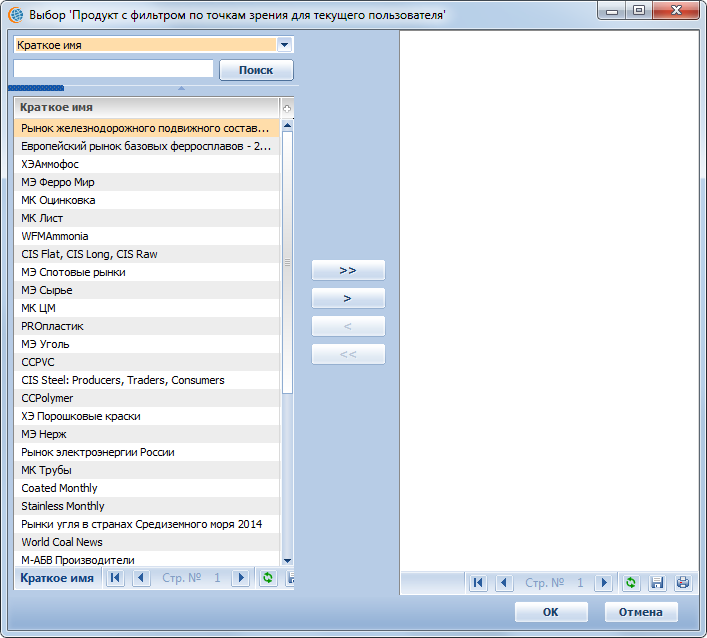This screenshot has width=707, height=638.
Task: Click the save diskette icon in right panel
Action: [657, 583]
